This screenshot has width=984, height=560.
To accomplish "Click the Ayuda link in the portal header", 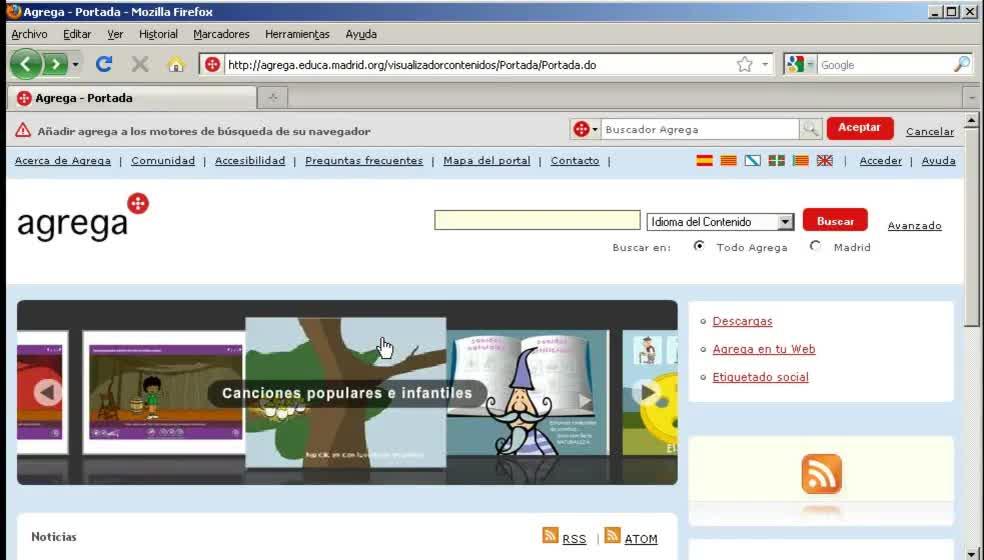I will (938, 161).
